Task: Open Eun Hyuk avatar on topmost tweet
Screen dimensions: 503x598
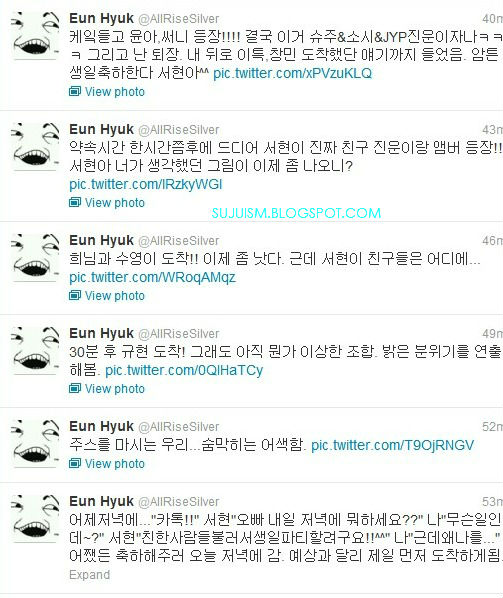Action: [35, 35]
